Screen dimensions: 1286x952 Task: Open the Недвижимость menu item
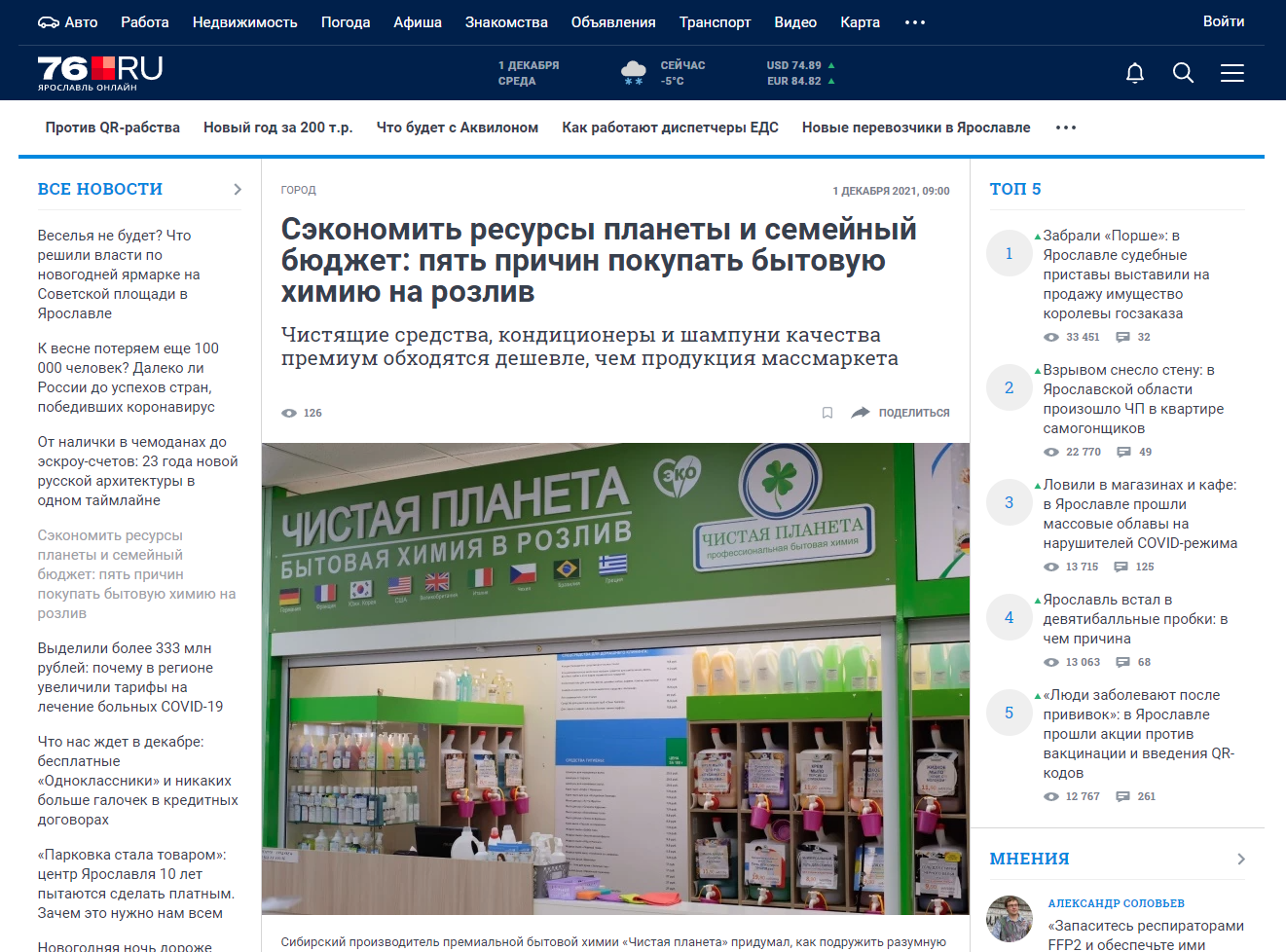(x=245, y=21)
